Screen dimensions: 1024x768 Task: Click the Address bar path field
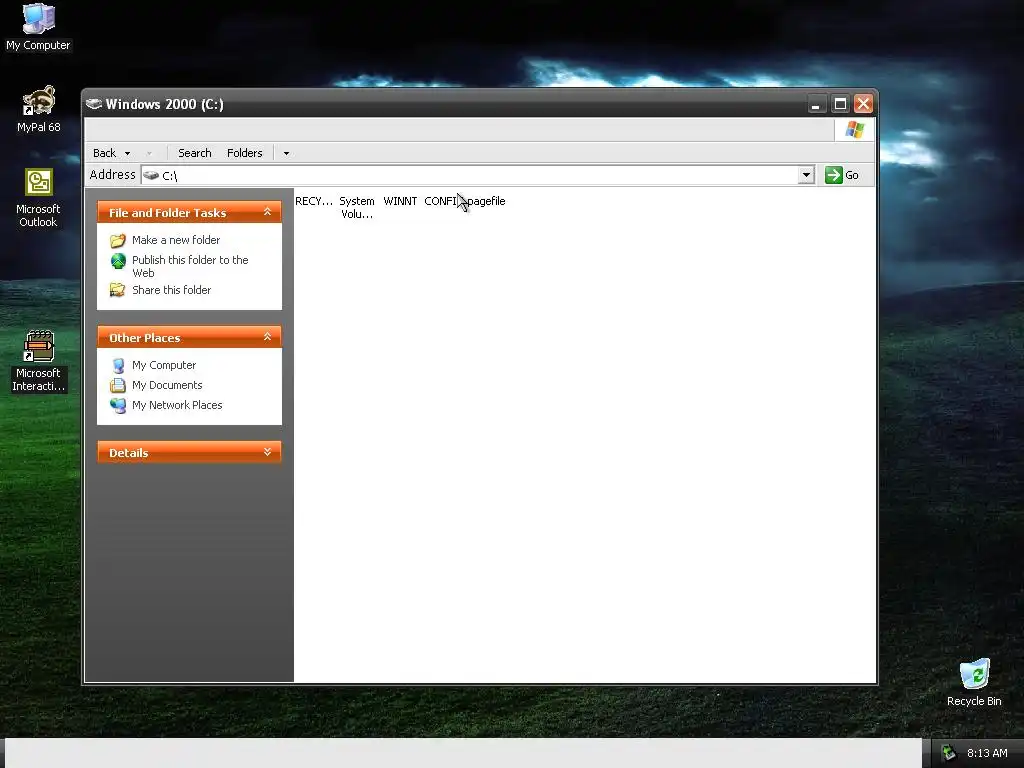(x=470, y=175)
